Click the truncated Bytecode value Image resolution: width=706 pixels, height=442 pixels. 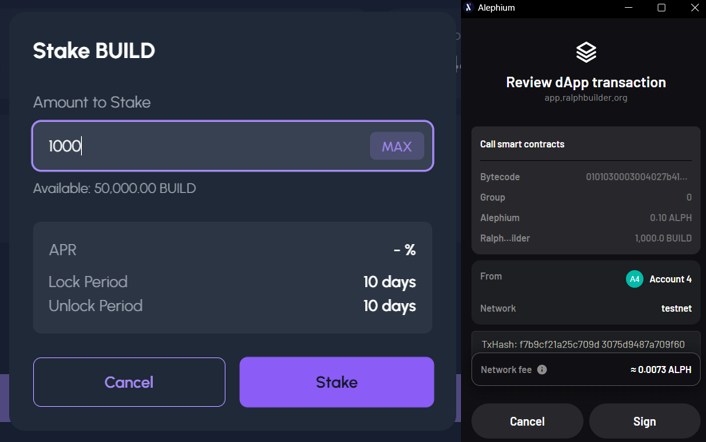click(638, 177)
